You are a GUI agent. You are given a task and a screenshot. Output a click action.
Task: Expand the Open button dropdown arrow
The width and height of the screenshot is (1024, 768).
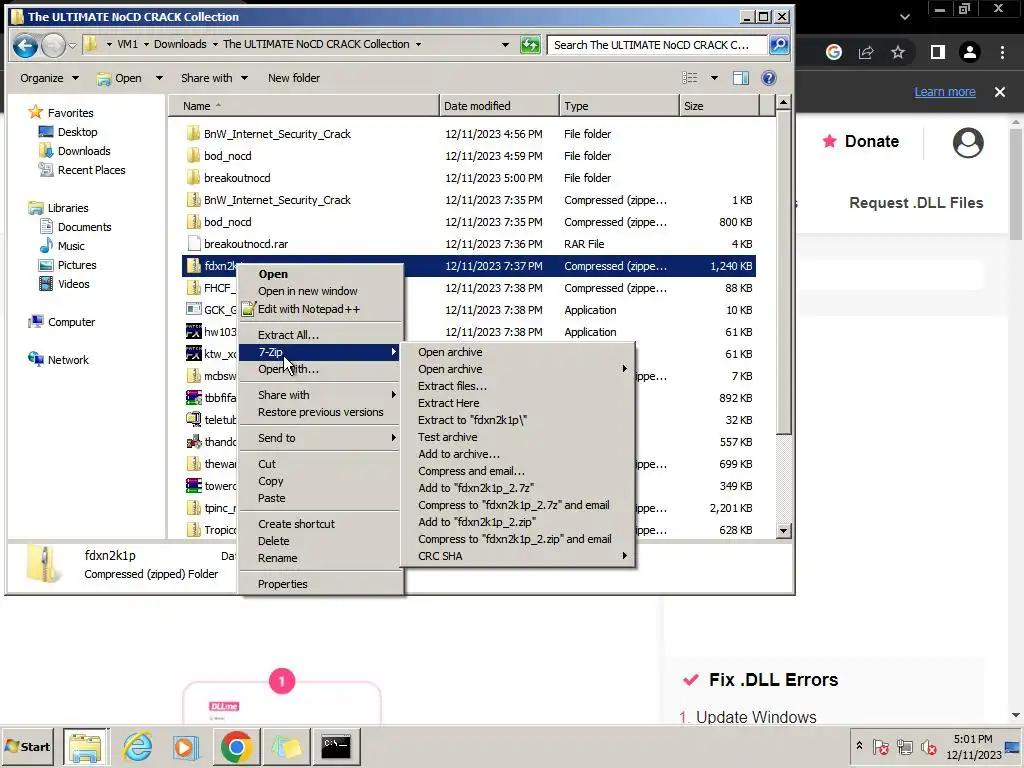[x=159, y=78]
